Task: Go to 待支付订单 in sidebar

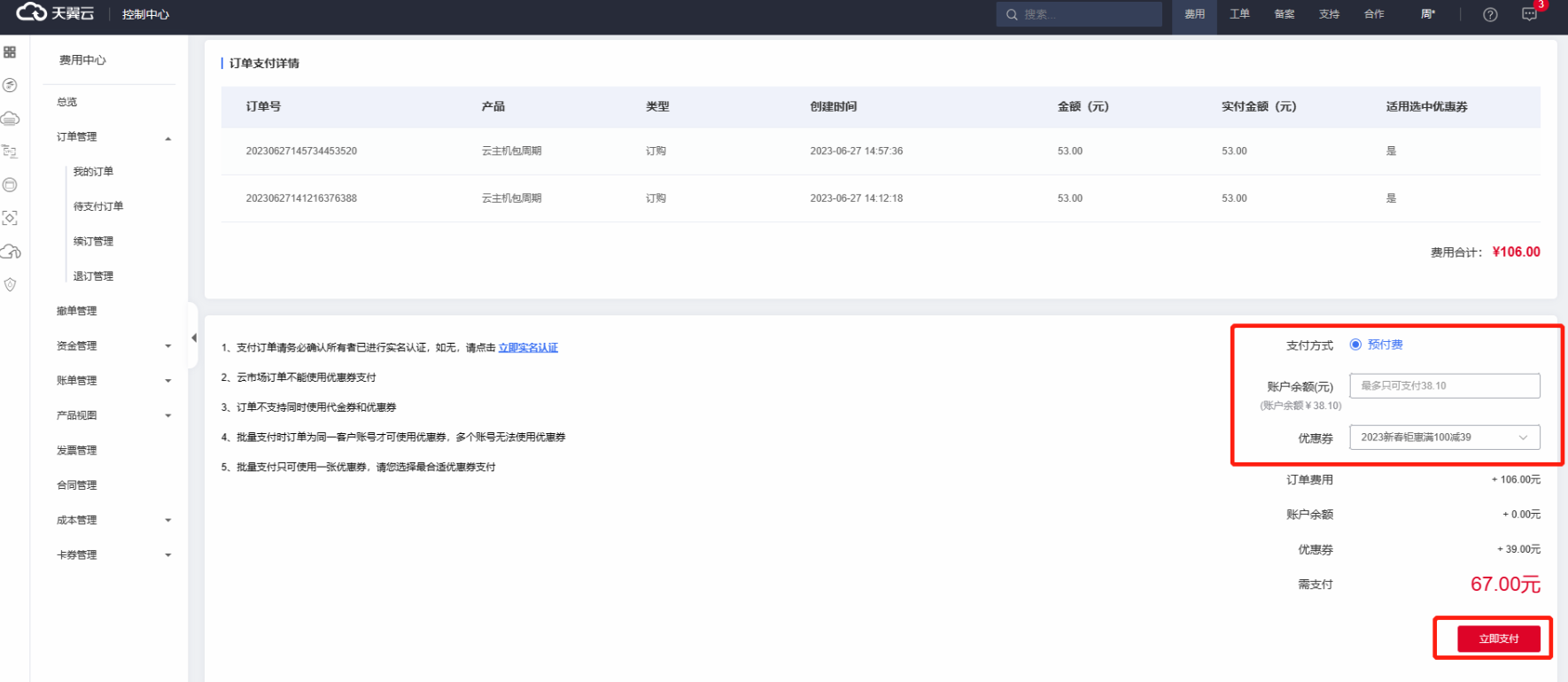Action: click(x=98, y=206)
